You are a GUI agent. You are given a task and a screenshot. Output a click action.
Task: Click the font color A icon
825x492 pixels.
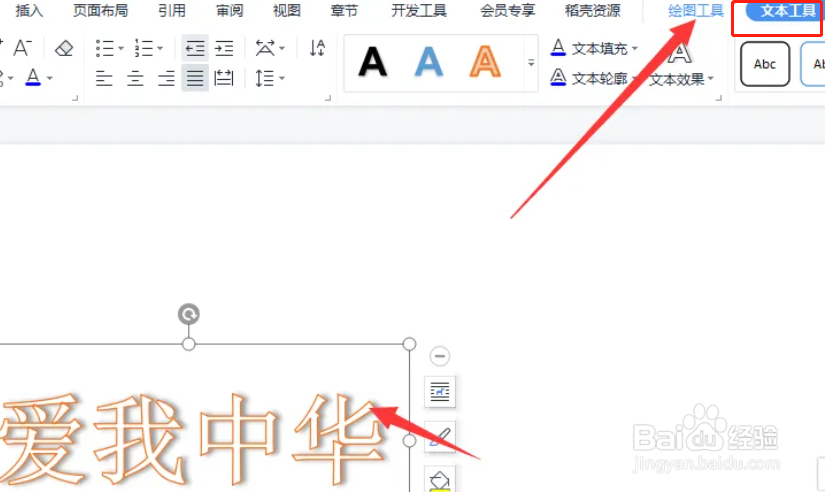(33, 77)
